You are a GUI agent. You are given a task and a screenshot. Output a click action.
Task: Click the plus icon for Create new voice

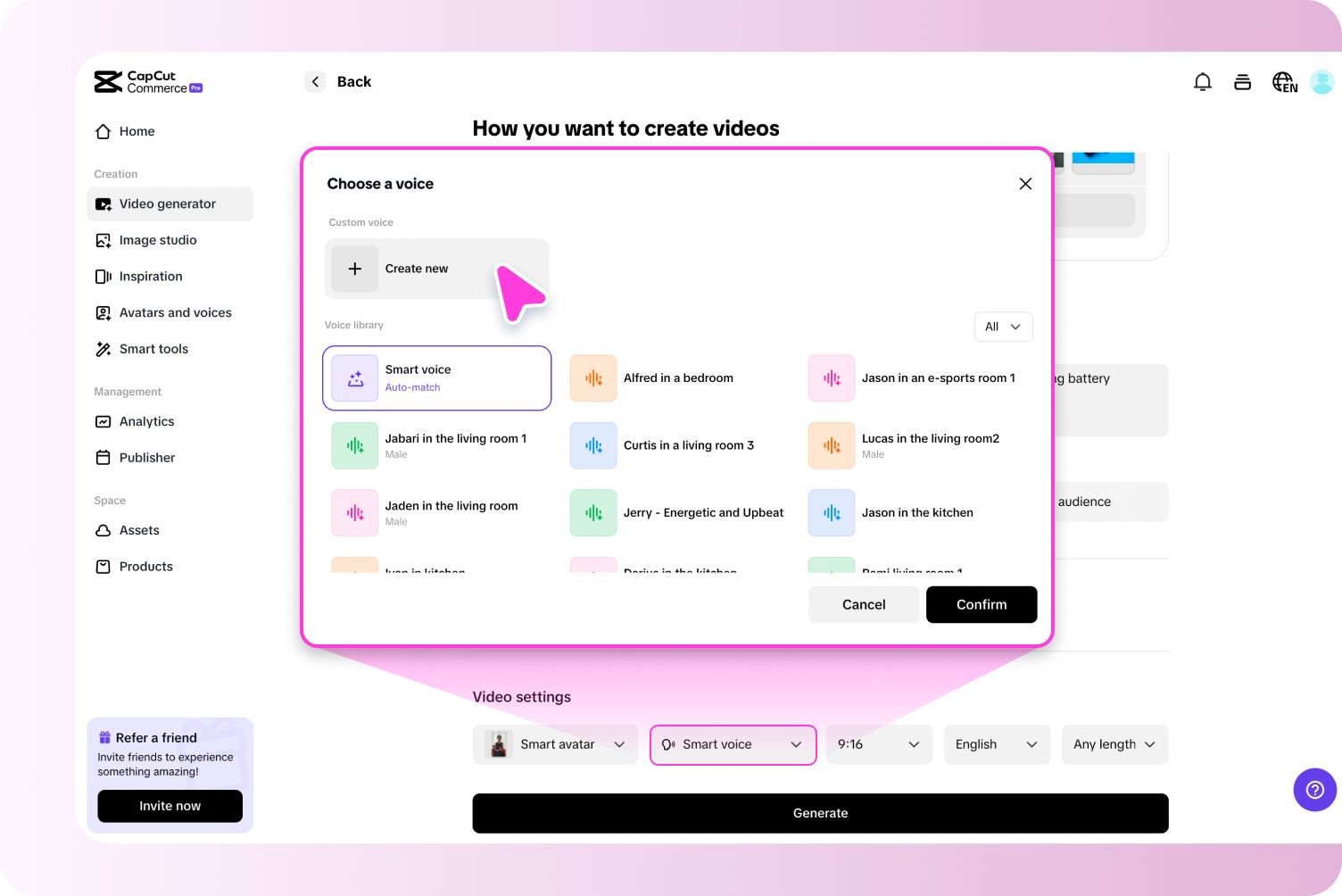355,269
